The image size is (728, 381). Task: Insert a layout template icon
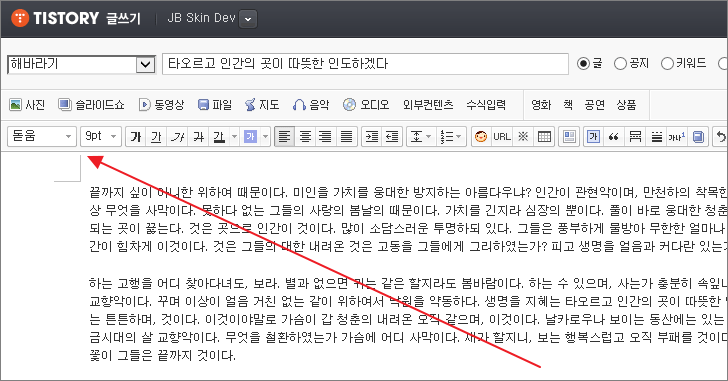569,137
